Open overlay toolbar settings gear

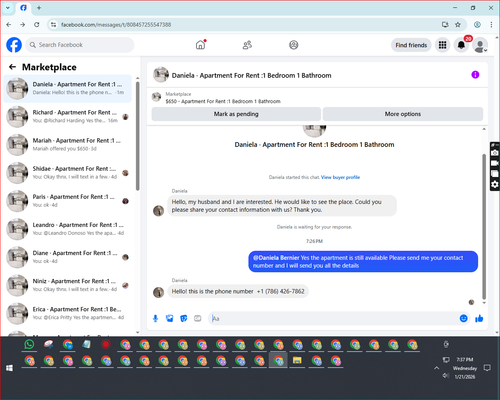tap(495, 184)
